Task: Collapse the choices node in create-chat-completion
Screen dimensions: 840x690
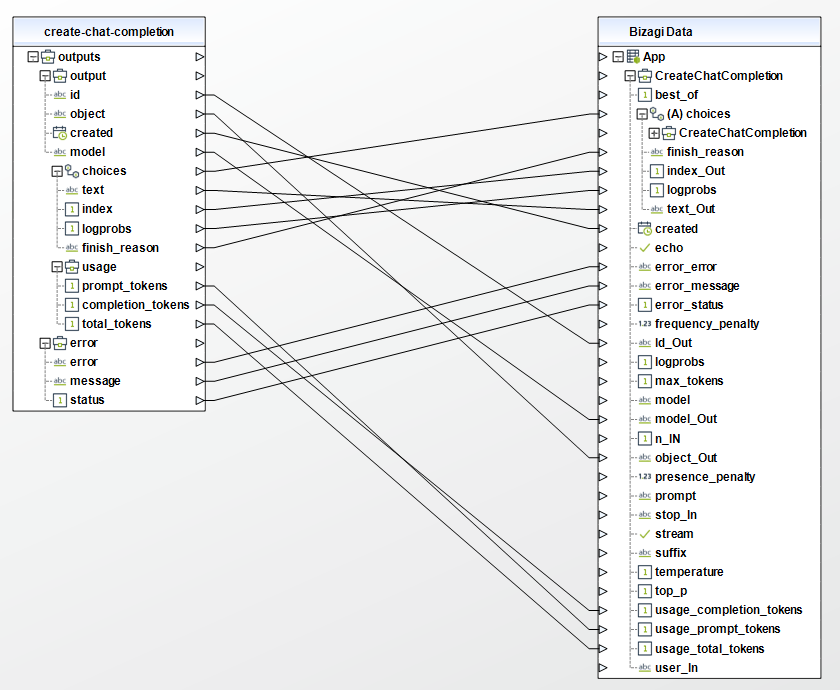Action: [x=57, y=171]
